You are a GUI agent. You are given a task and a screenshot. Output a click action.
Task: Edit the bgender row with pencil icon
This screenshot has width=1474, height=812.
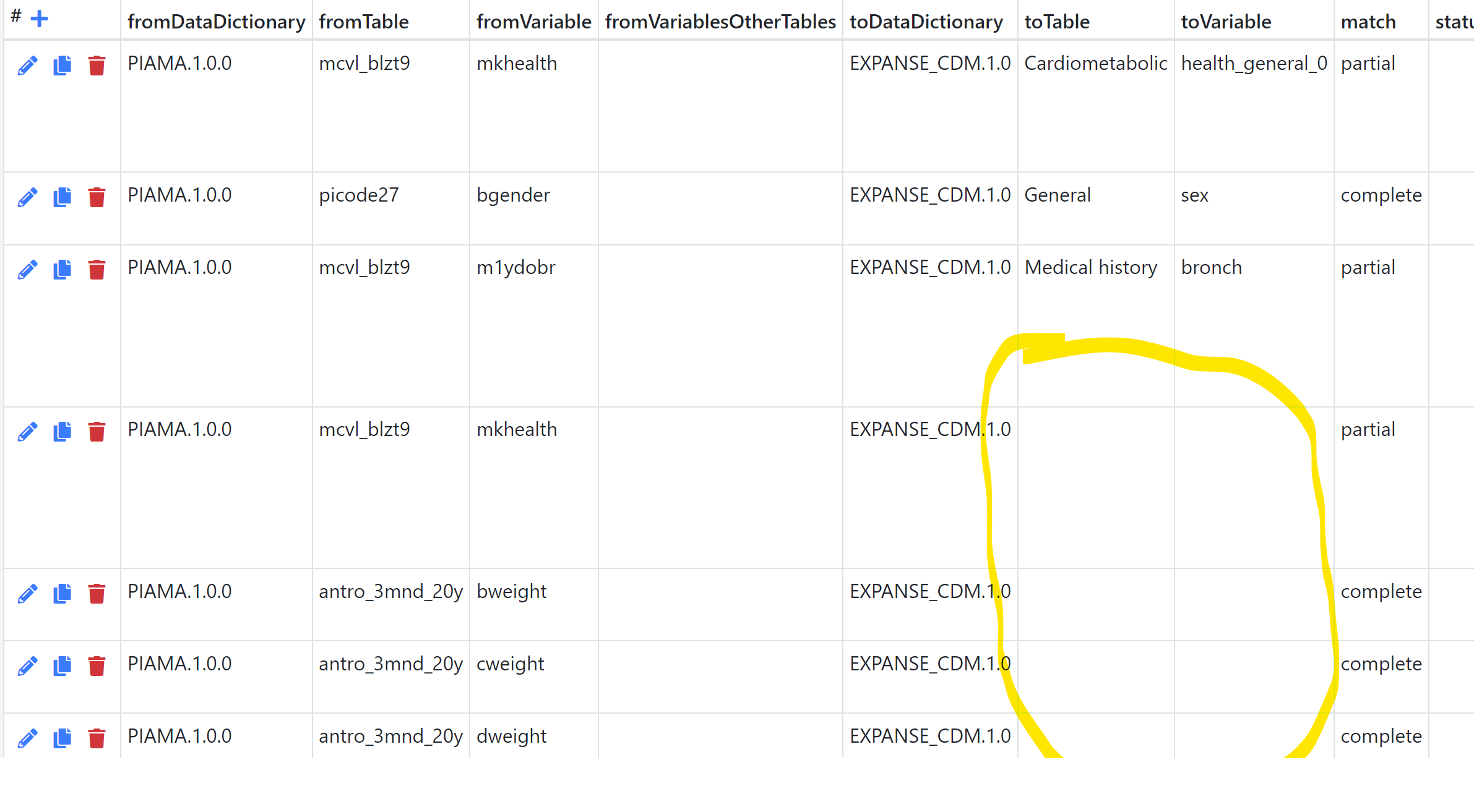click(x=27, y=197)
